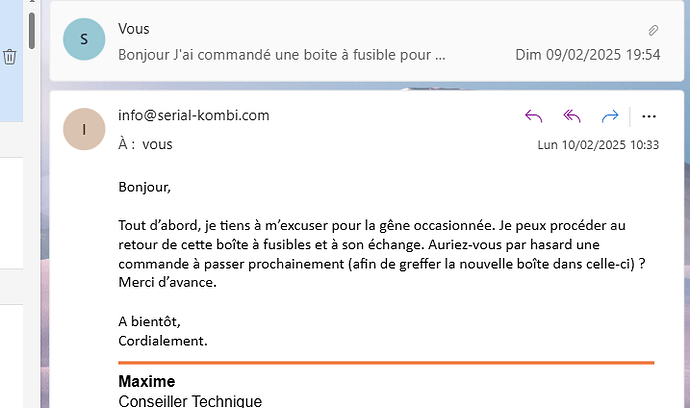Open the preview line 'Bonjour J'ai commandé une boite'
The width and height of the screenshot is (690, 408).
tap(282, 55)
